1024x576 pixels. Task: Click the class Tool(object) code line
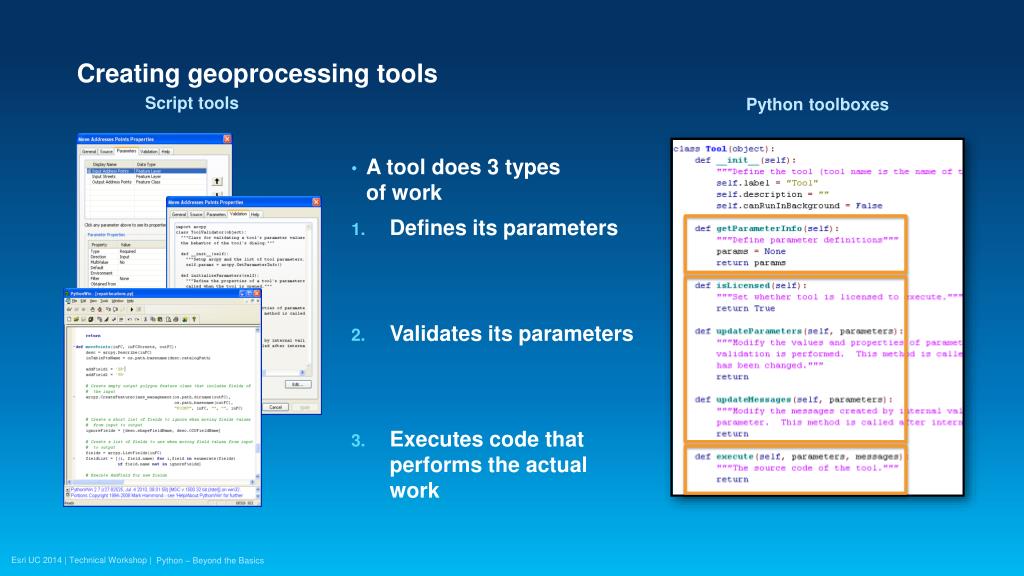(724, 149)
